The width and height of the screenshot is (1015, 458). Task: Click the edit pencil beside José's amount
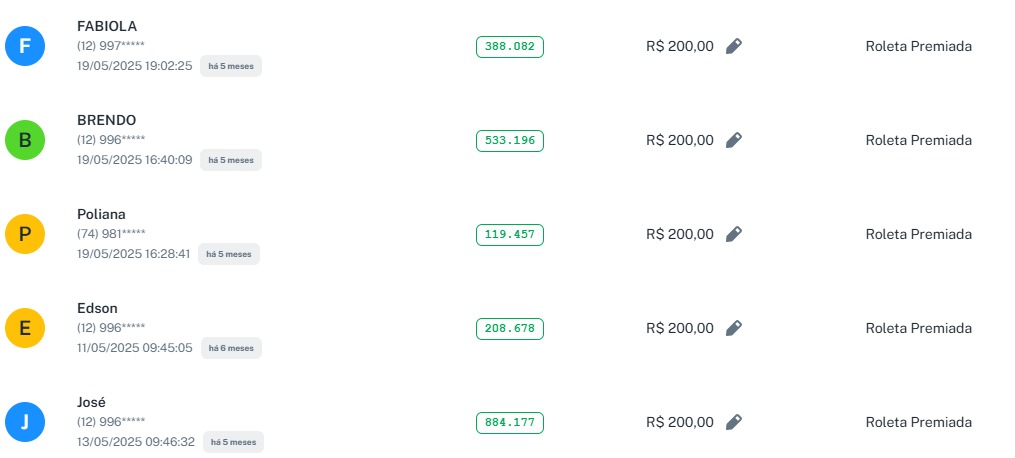(733, 422)
